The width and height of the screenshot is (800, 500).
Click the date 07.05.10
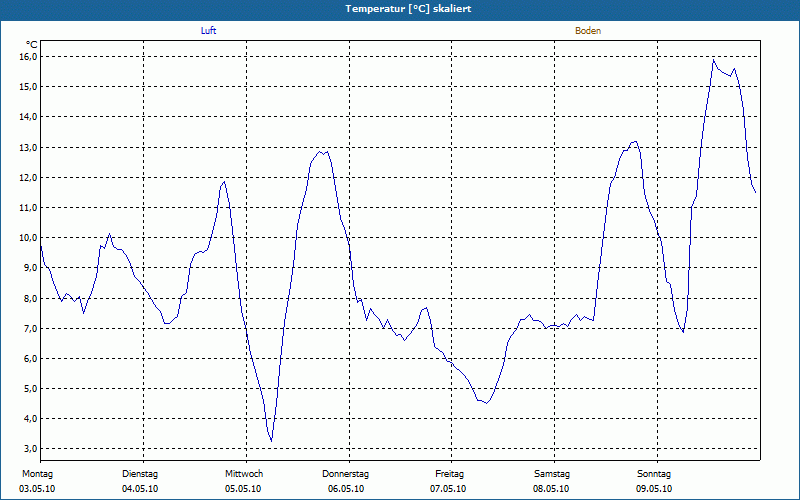coord(448,489)
